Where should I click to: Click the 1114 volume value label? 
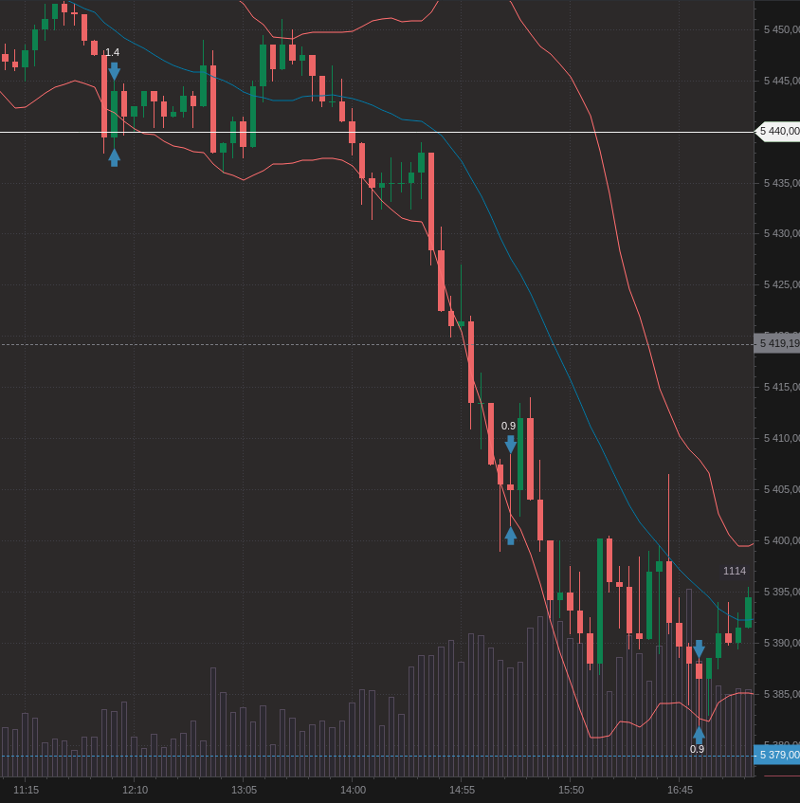click(x=734, y=571)
